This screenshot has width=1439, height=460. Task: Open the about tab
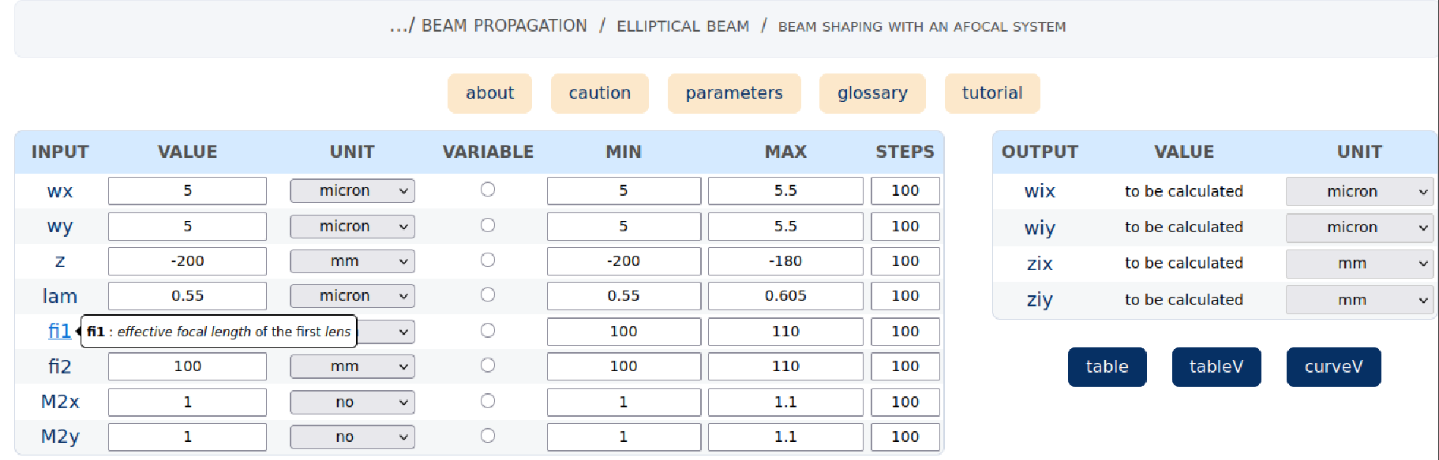[490, 93]
